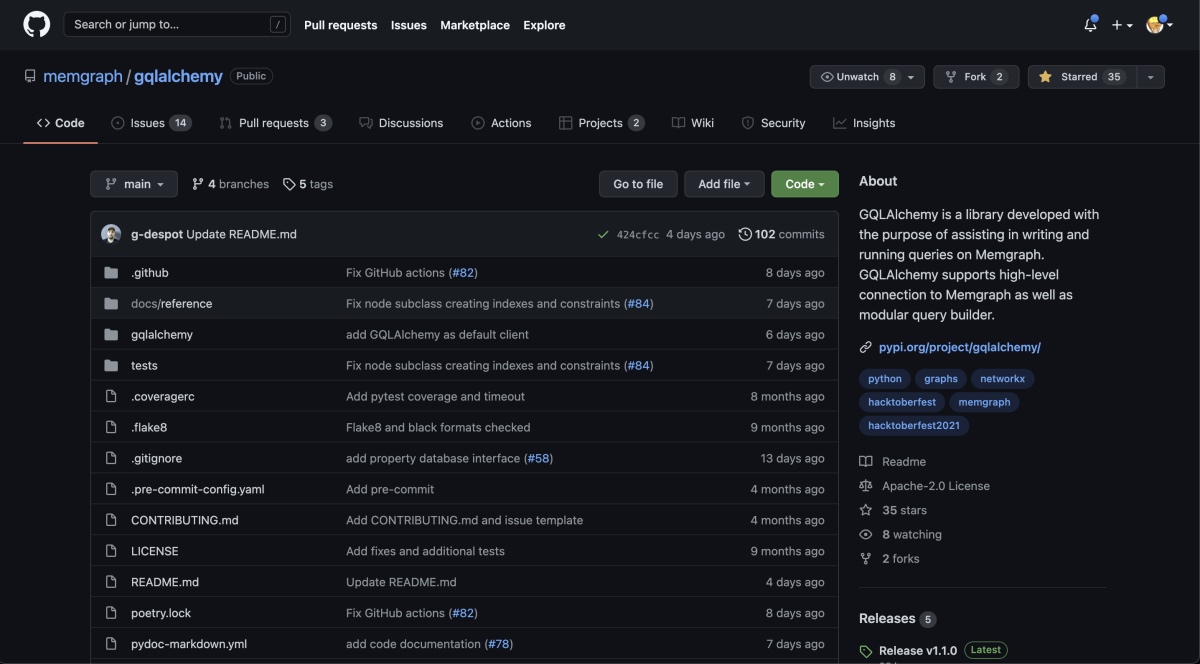This screenshot has height=664, width=1200.
Task: Click the .gitignore file icon
Action: [x=111, y=459]
